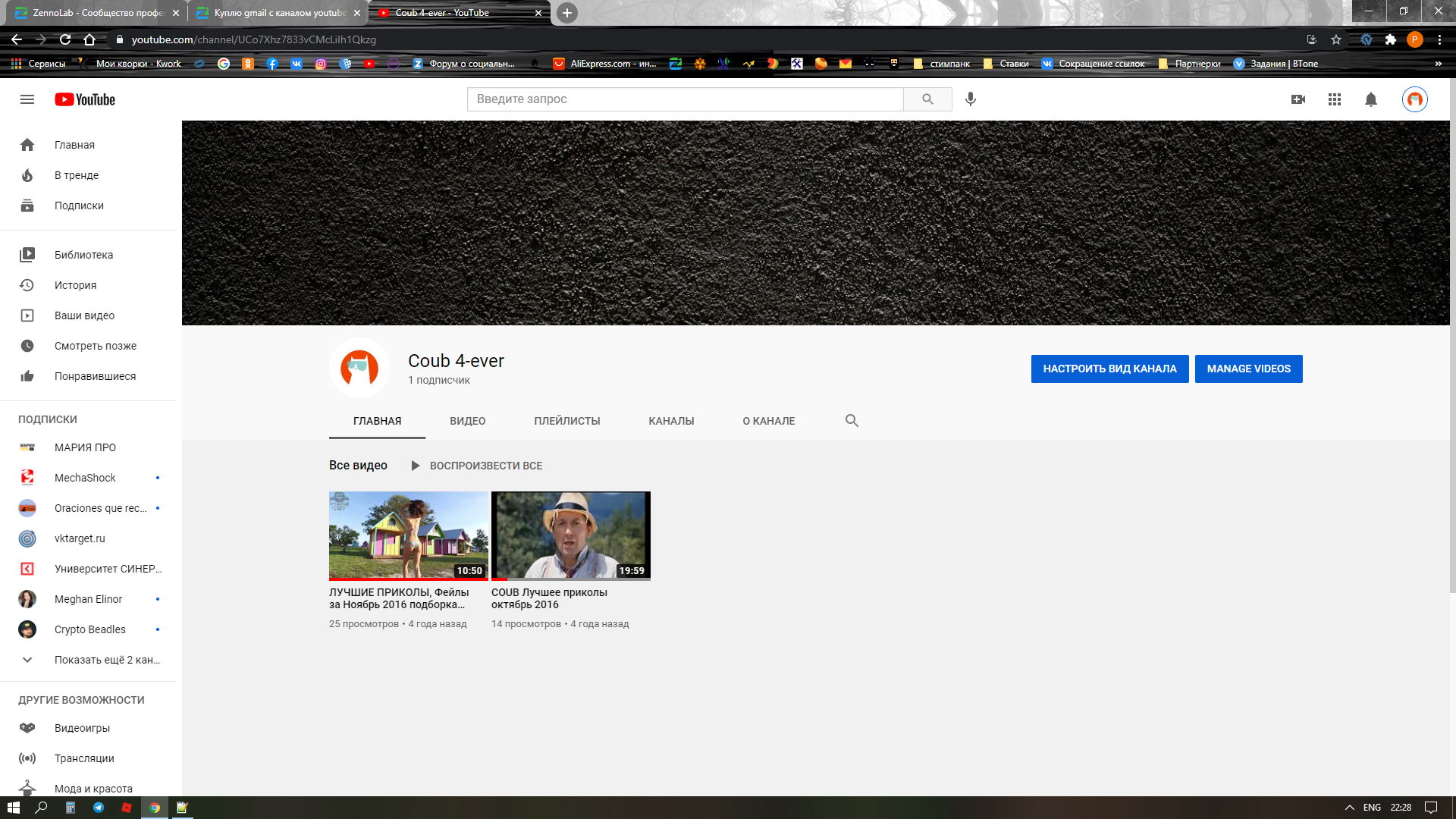
Task: Open History (История) in the sidebar
Action: click(75, 285)
